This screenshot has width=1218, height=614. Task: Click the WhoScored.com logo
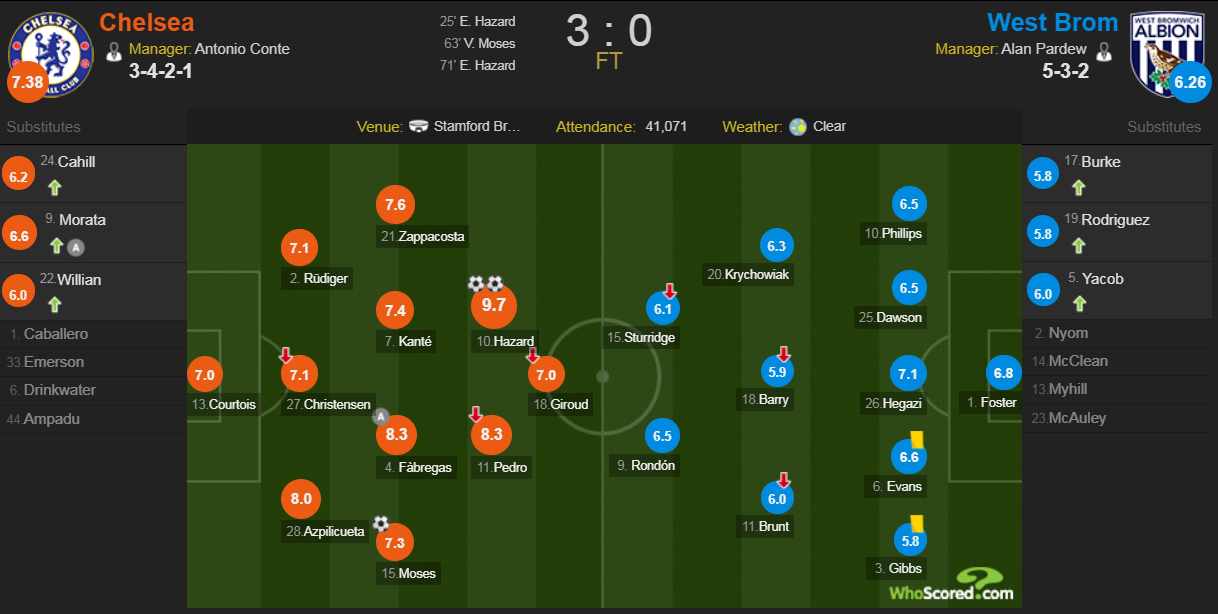pos(951,584)
